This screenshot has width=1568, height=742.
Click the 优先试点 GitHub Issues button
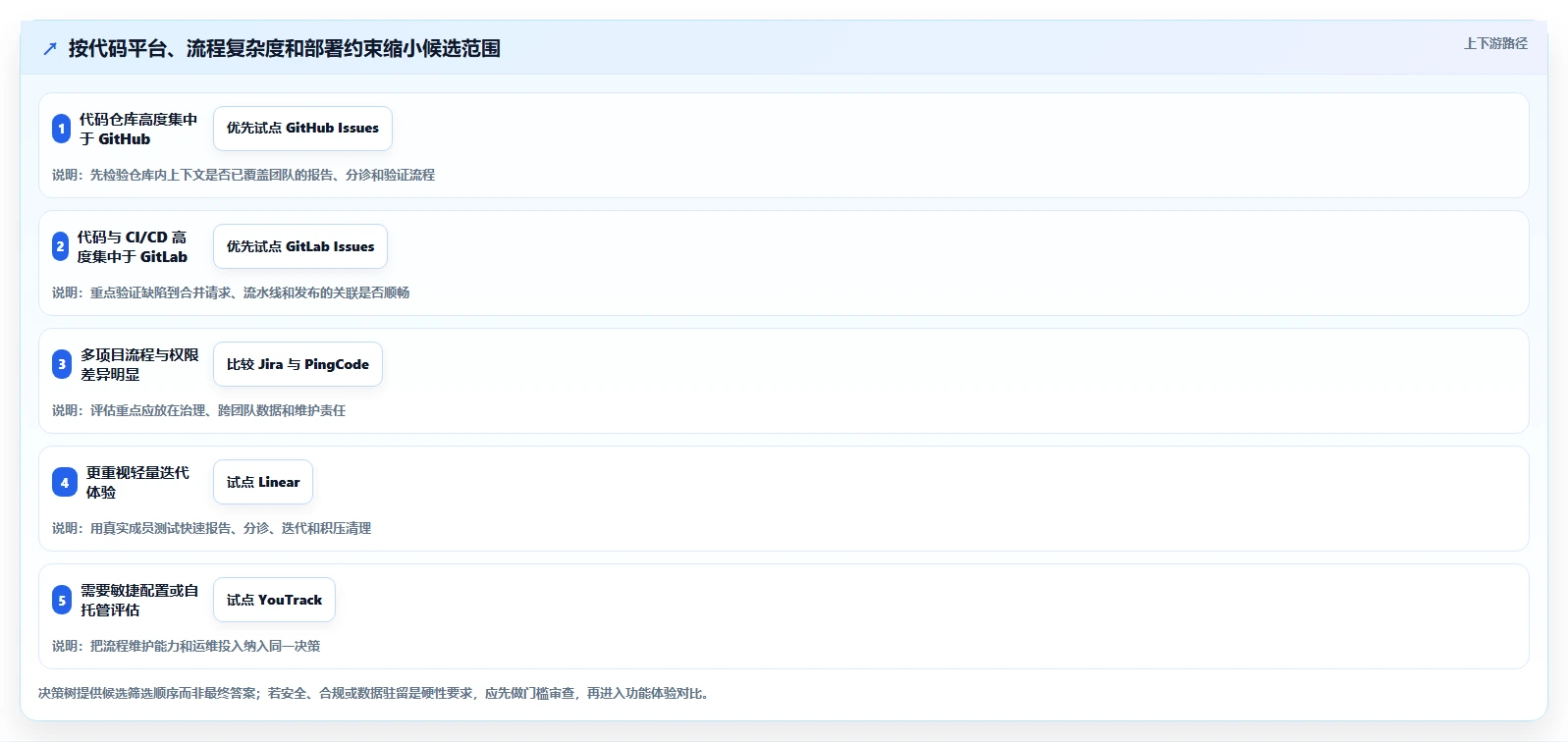tap(302, 129)
